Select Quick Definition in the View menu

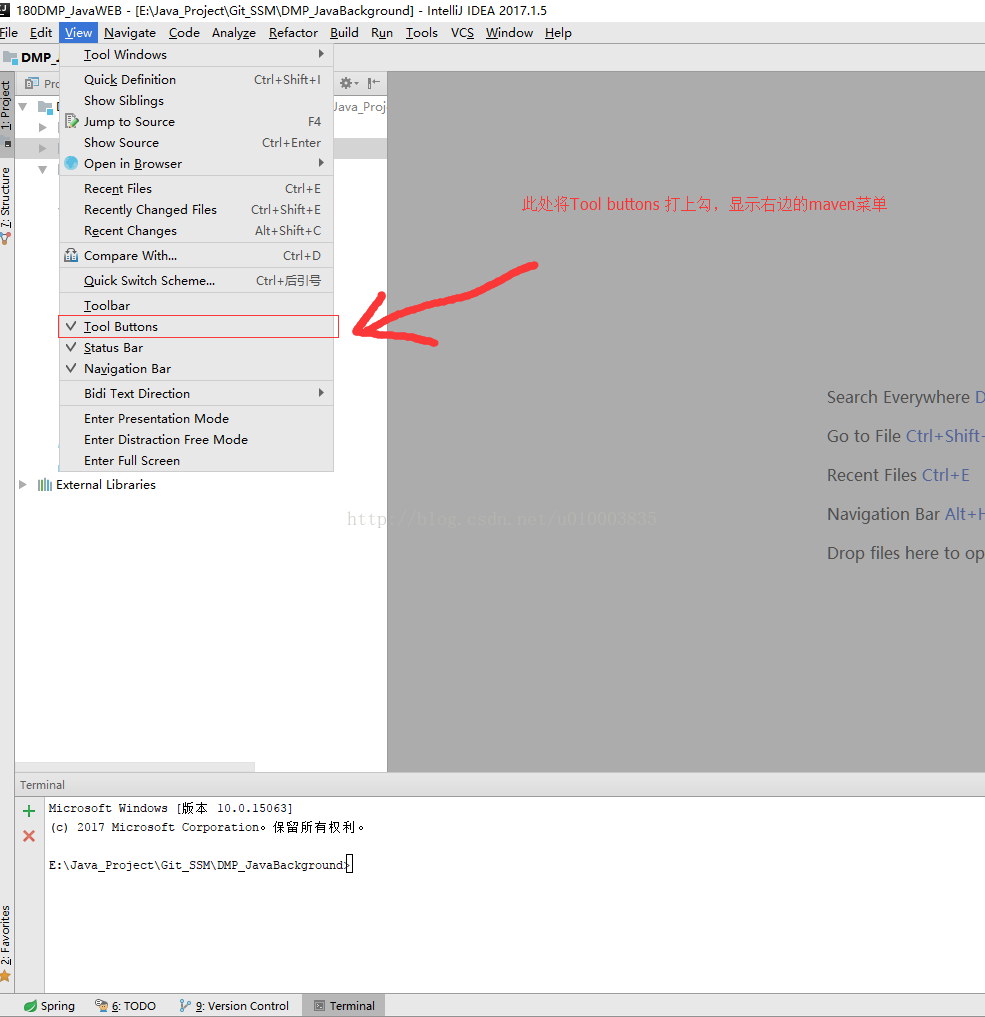tap(196, 80)
